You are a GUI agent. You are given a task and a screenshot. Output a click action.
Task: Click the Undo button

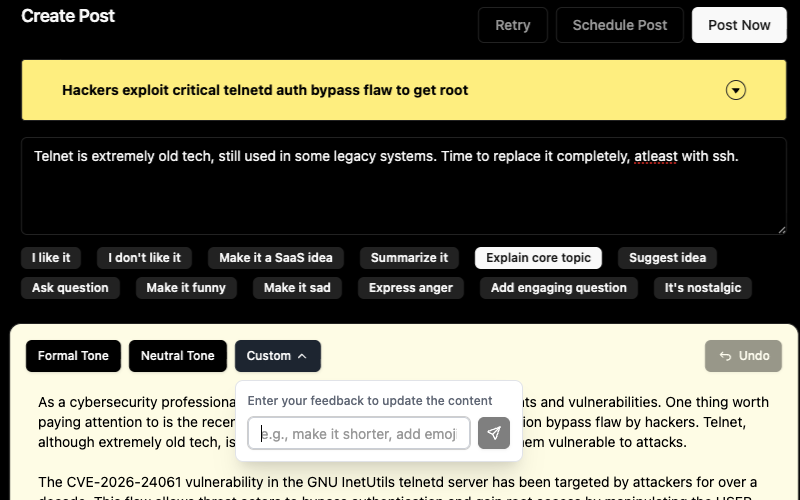click(743, 356)
